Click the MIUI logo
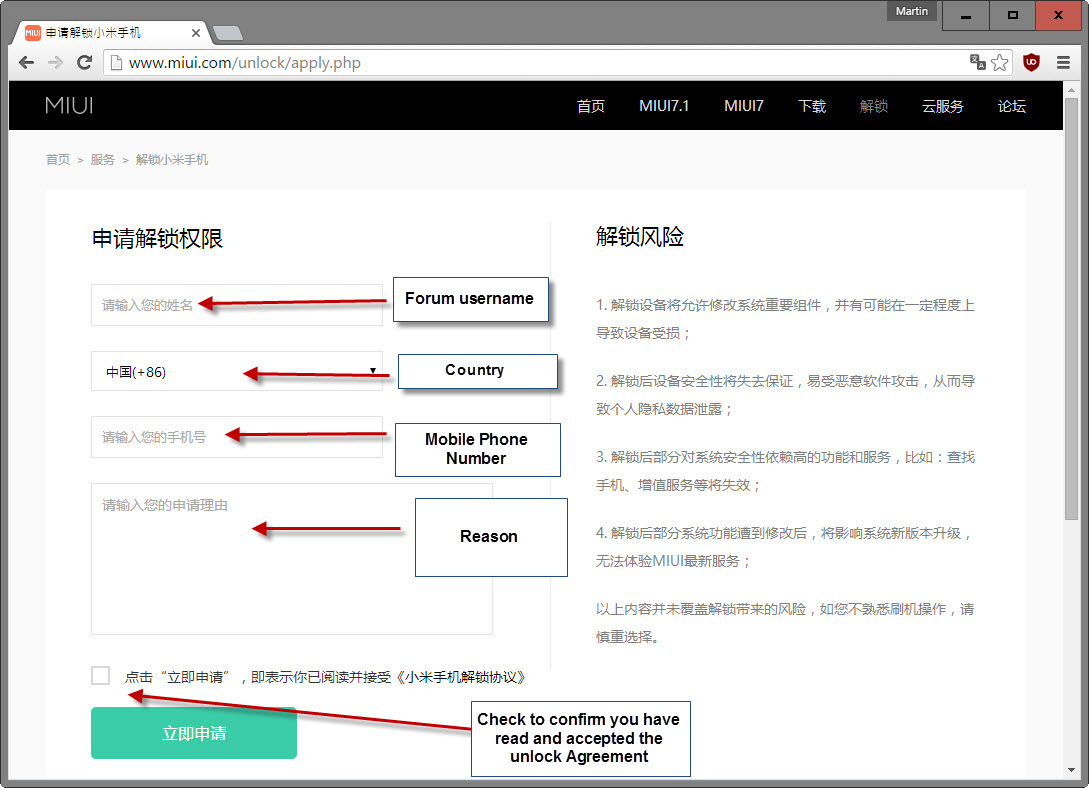This screenshot has height=788, width=1089. coord(69,106)
